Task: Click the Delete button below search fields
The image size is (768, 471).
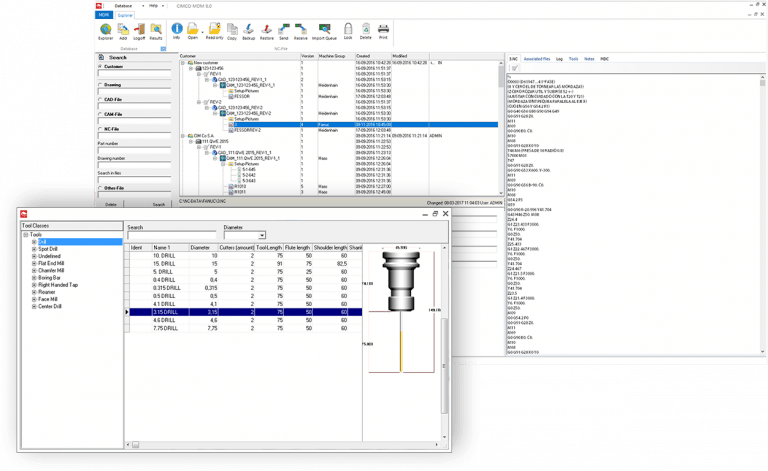Action: (111, 203)
